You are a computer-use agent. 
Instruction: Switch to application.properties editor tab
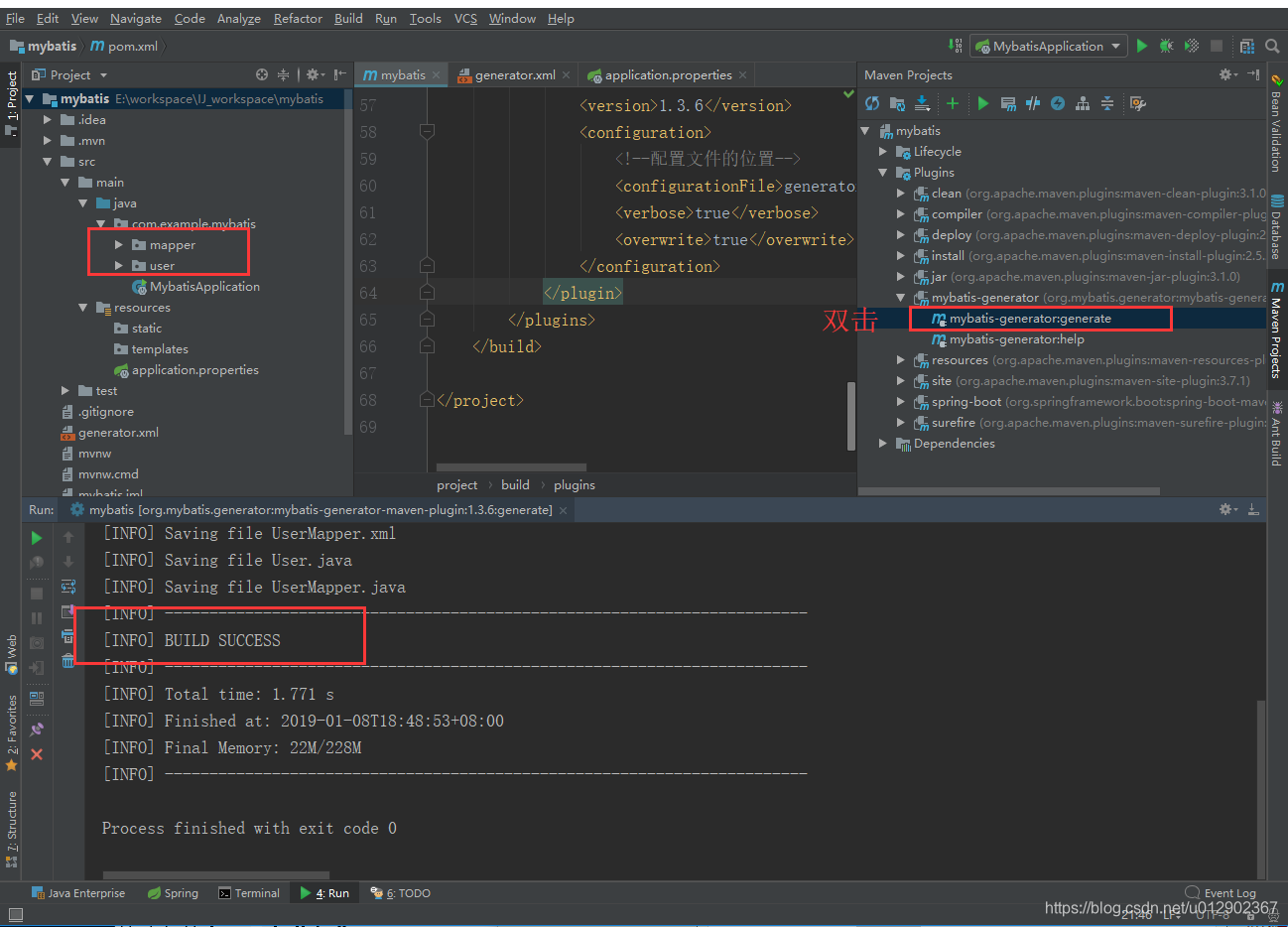[667, 74]
